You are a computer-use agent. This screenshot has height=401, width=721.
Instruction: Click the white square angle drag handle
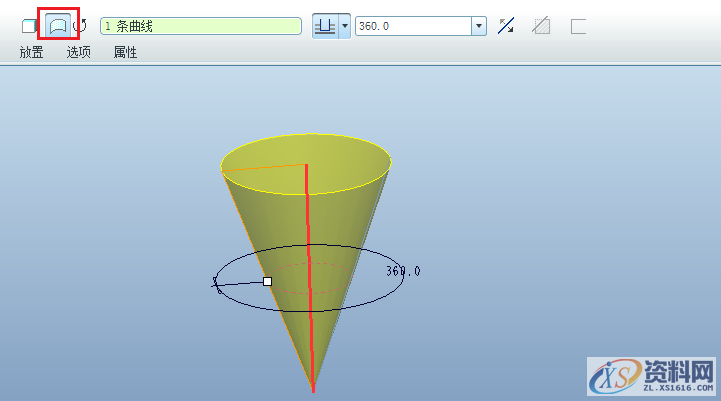267,282
